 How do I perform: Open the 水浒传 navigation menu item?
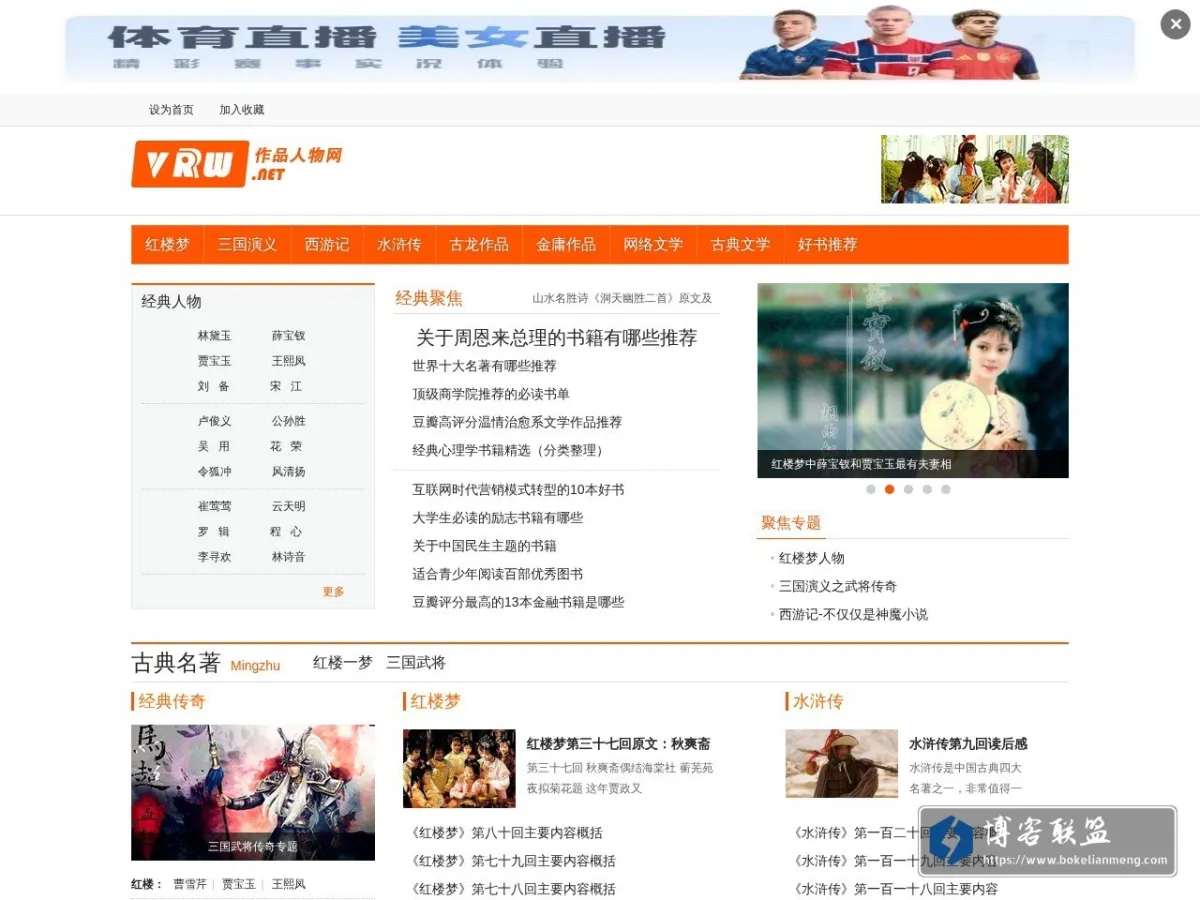399,244
